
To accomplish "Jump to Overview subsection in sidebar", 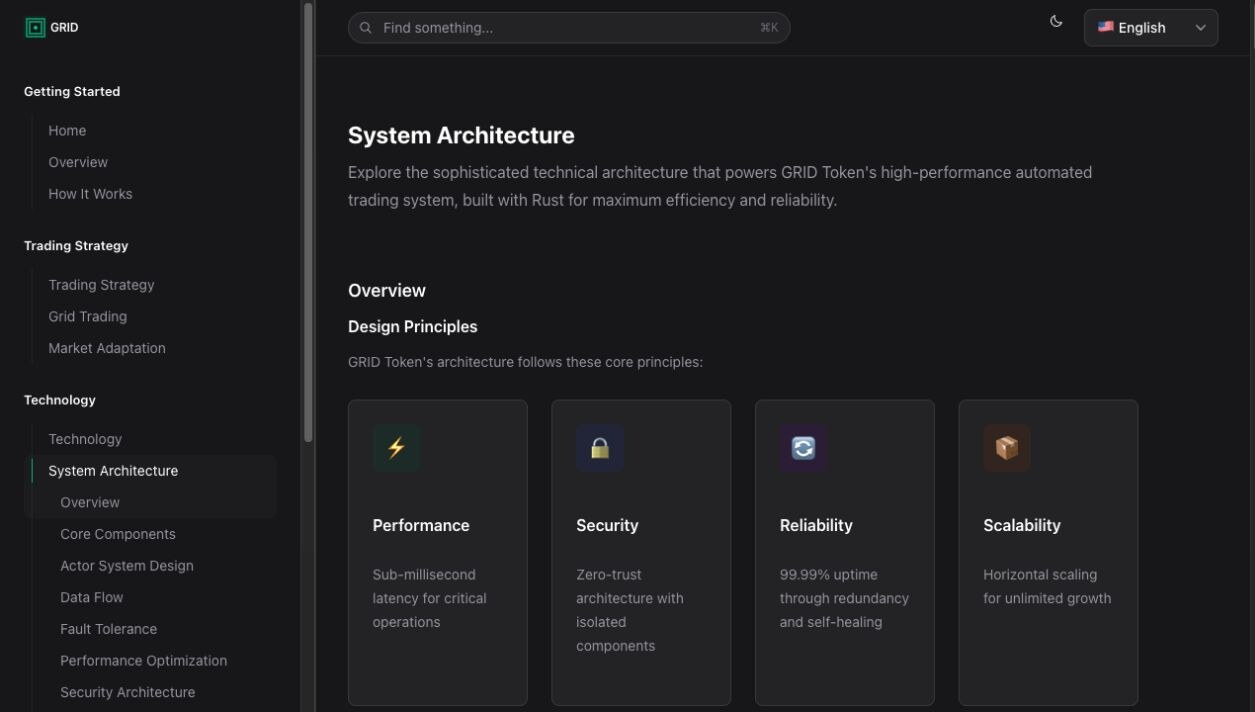I will point(90,503).
